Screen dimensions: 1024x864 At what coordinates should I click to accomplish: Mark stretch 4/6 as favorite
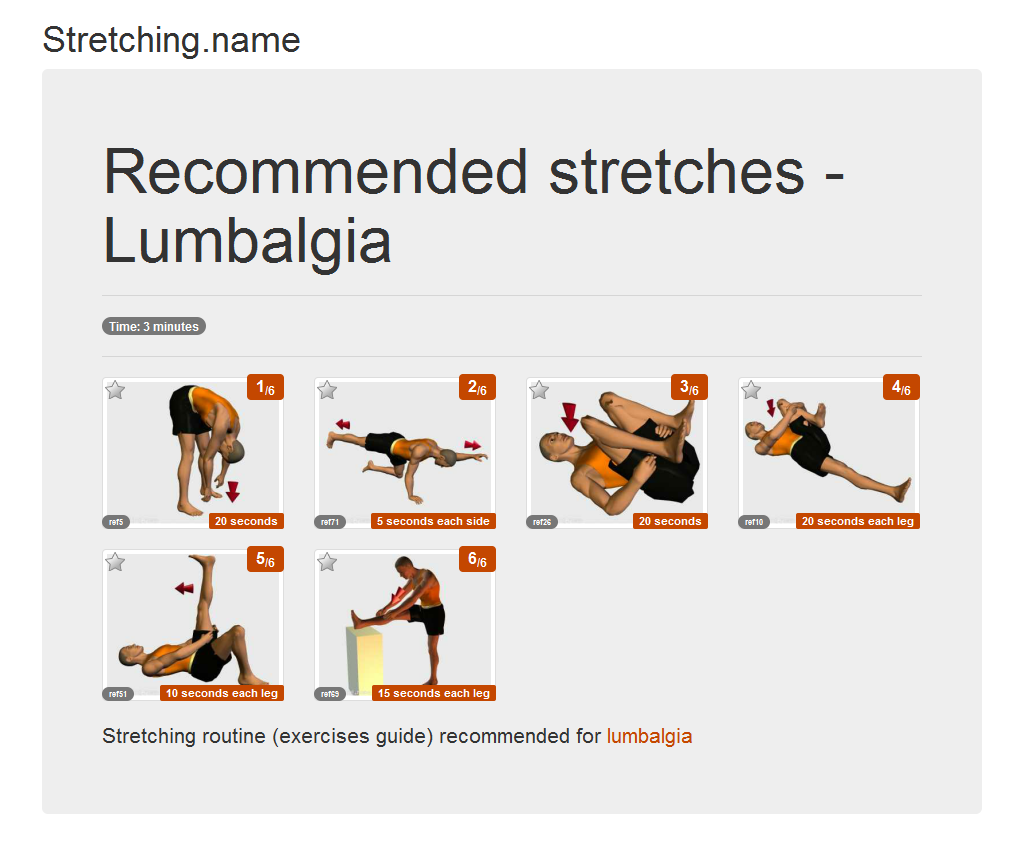[752, 390]
